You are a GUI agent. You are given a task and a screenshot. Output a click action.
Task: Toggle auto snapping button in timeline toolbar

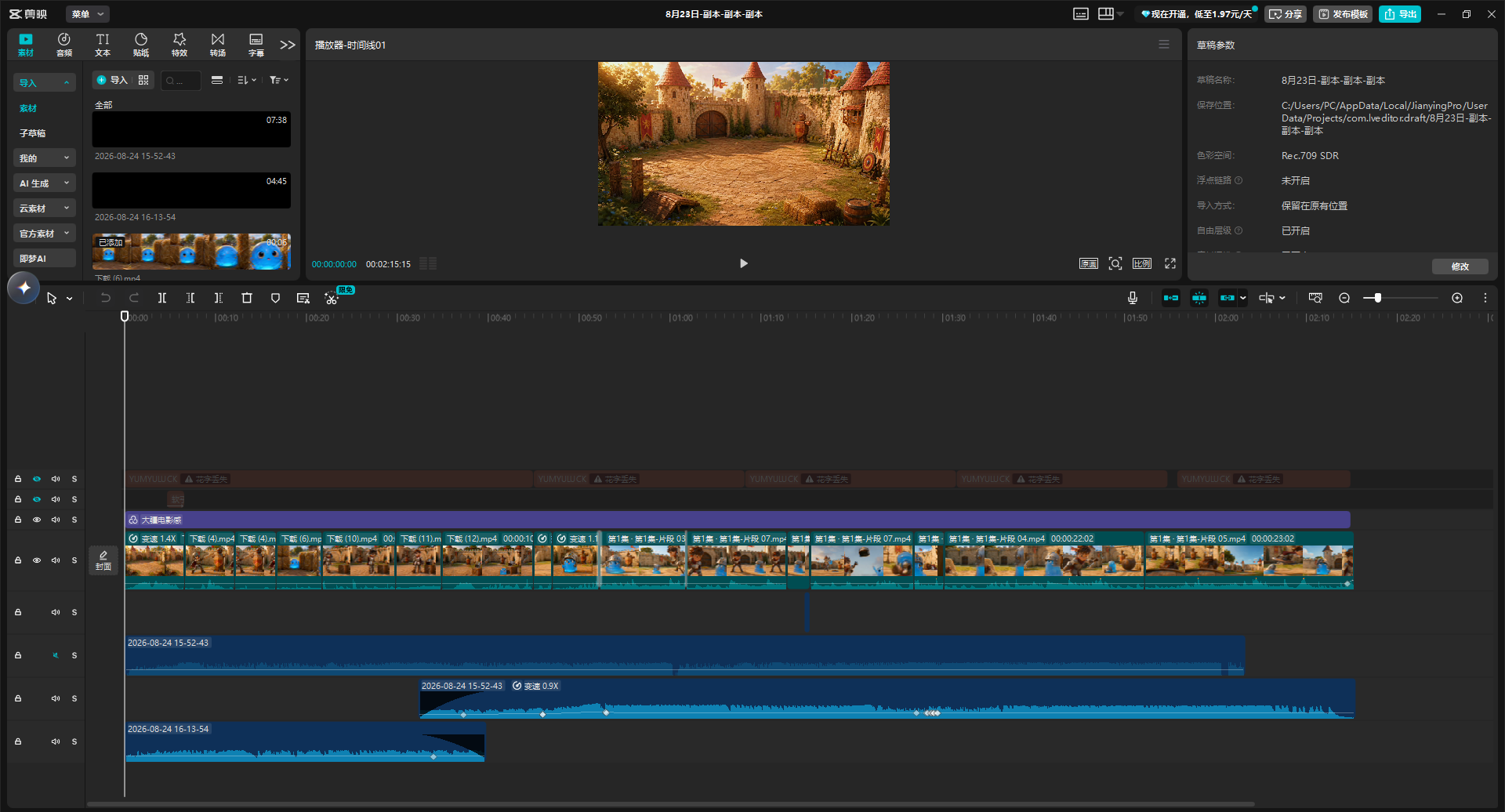point(1199,298)
